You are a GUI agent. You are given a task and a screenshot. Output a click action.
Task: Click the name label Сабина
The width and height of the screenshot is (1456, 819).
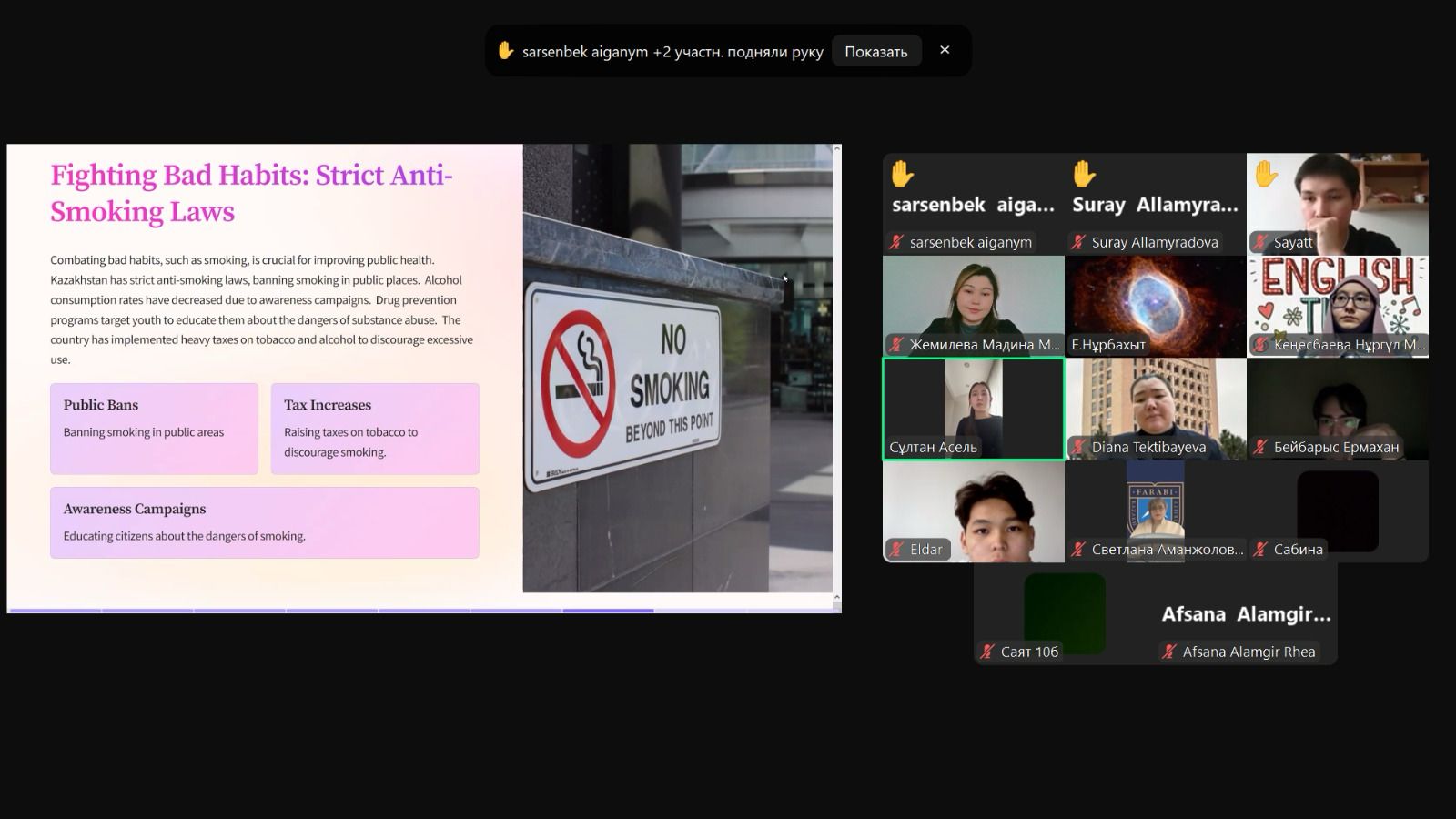click(x=1299, y=549)
